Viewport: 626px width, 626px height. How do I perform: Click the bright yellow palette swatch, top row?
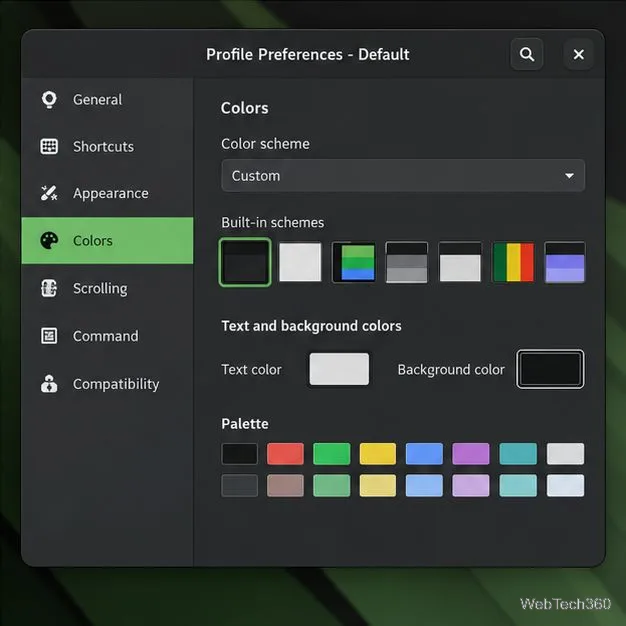tap(378, 454)
